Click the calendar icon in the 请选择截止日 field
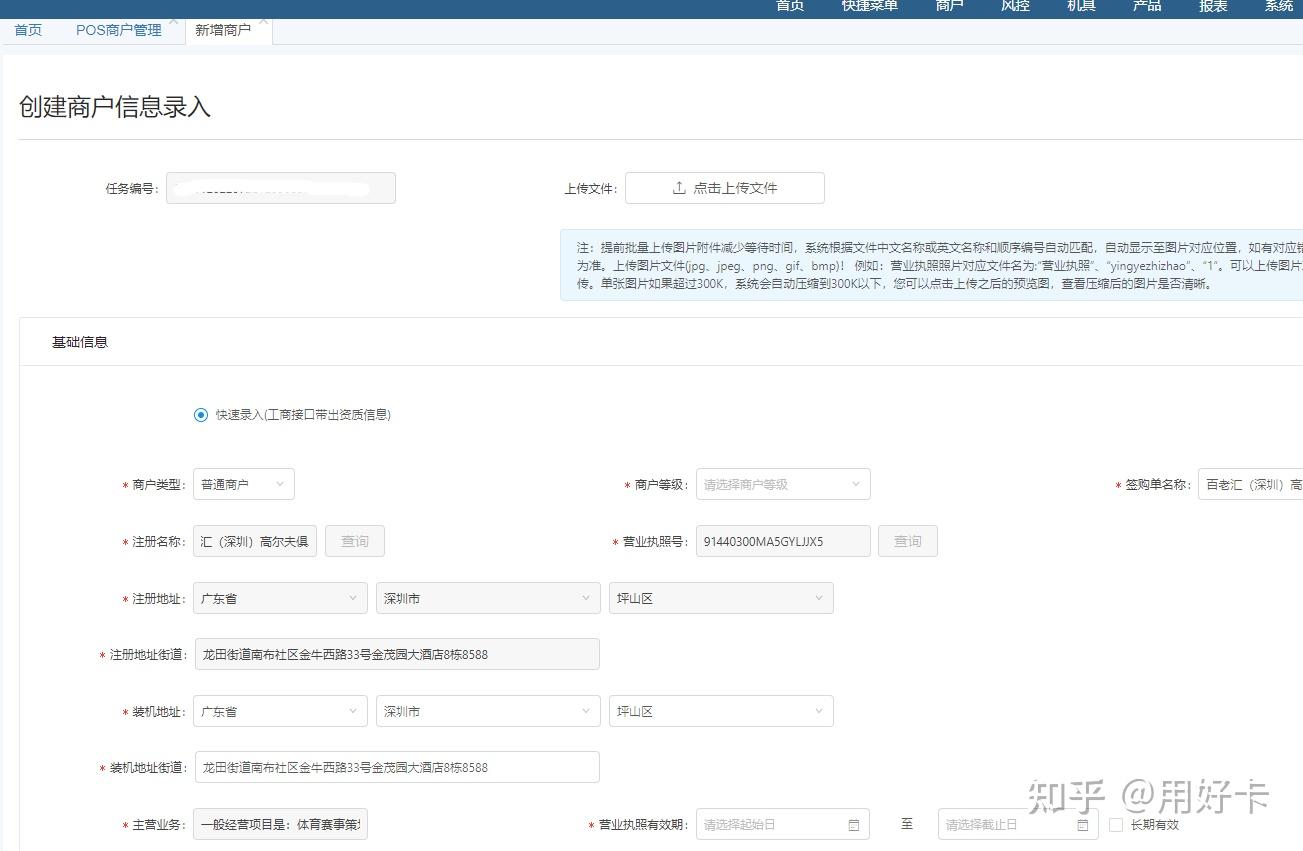The image size is (1303, 851). tap(1083, 825)
